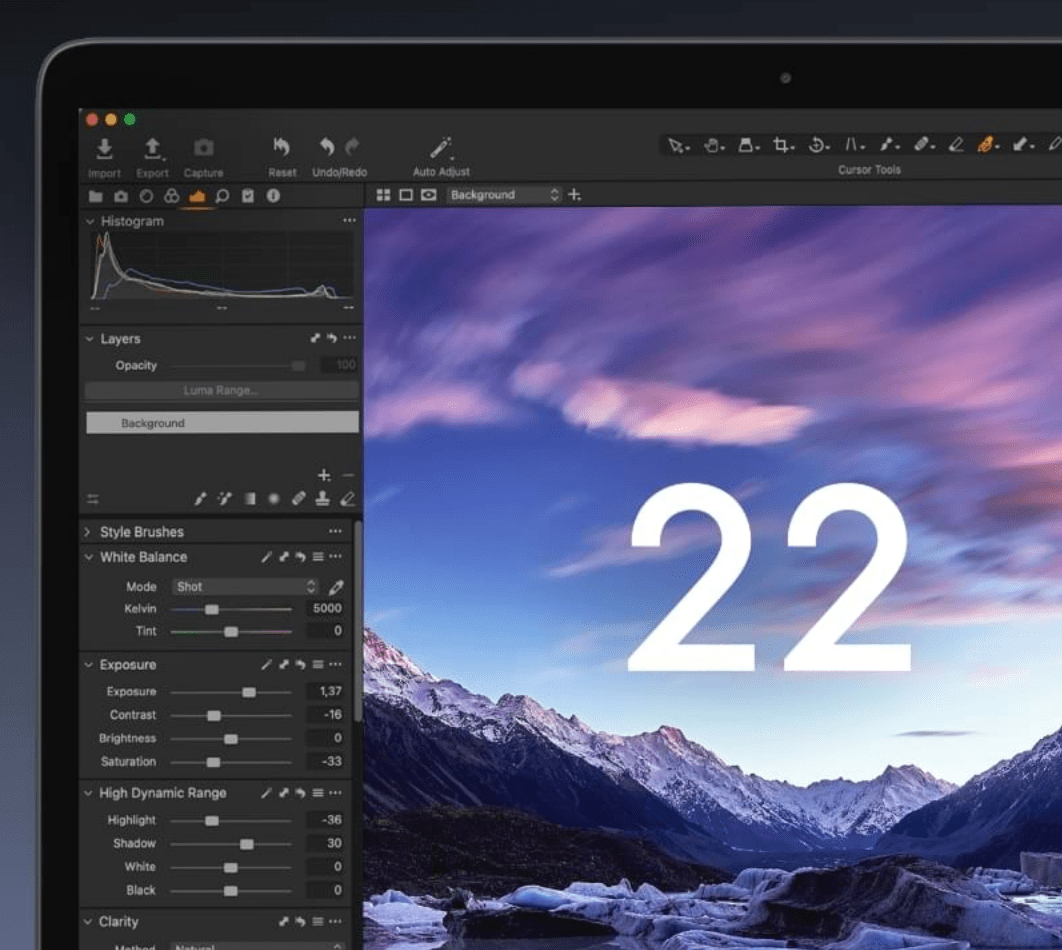Open the Adjustments clipboard tool tab
This screenshot has width=1062, height=950.
[248, 196]
